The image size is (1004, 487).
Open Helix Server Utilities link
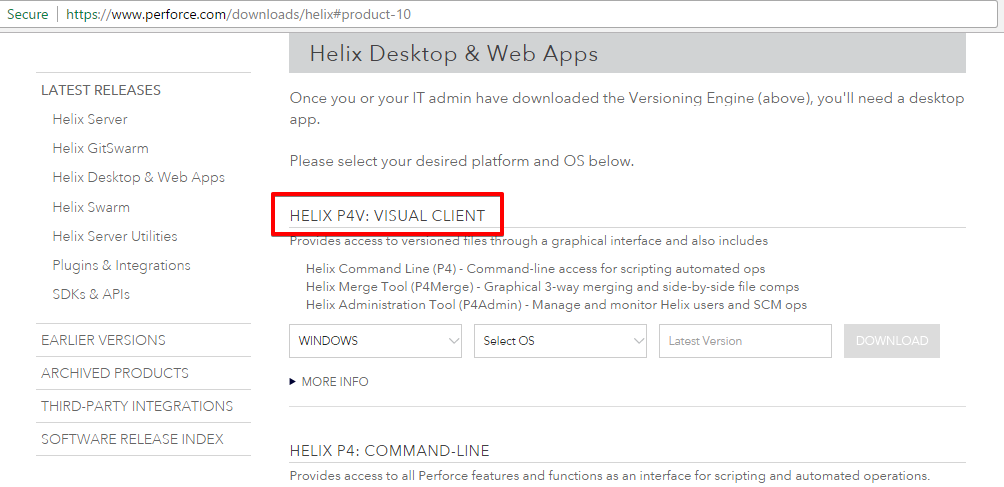tap(115, 236)
